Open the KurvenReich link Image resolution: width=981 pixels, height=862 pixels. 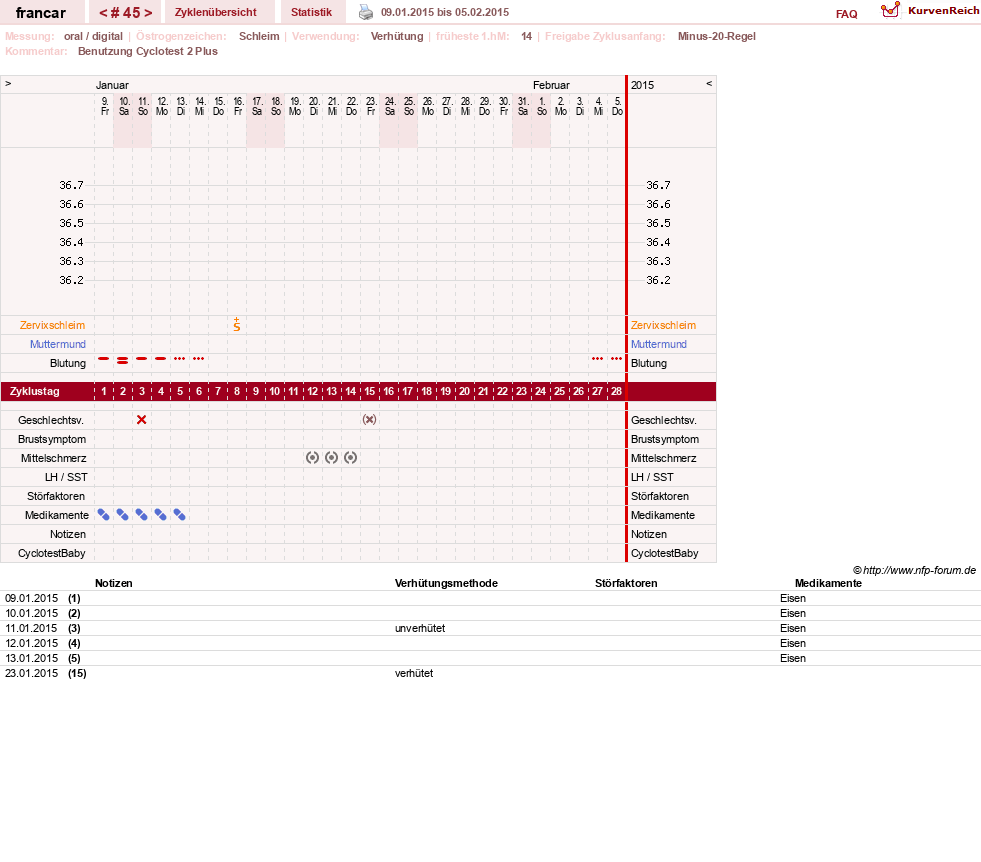(x=943, y=11)
